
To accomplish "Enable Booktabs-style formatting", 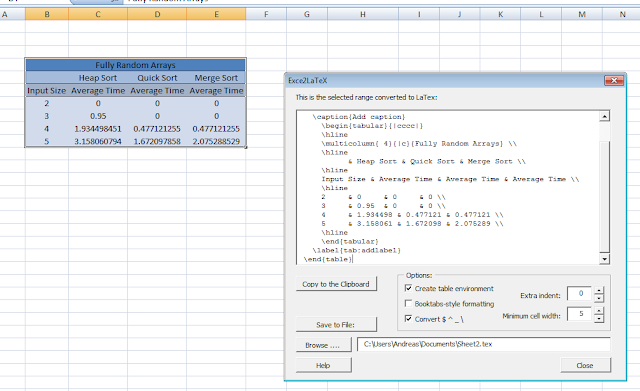I will pyautogui.click(x=408, y=303).
